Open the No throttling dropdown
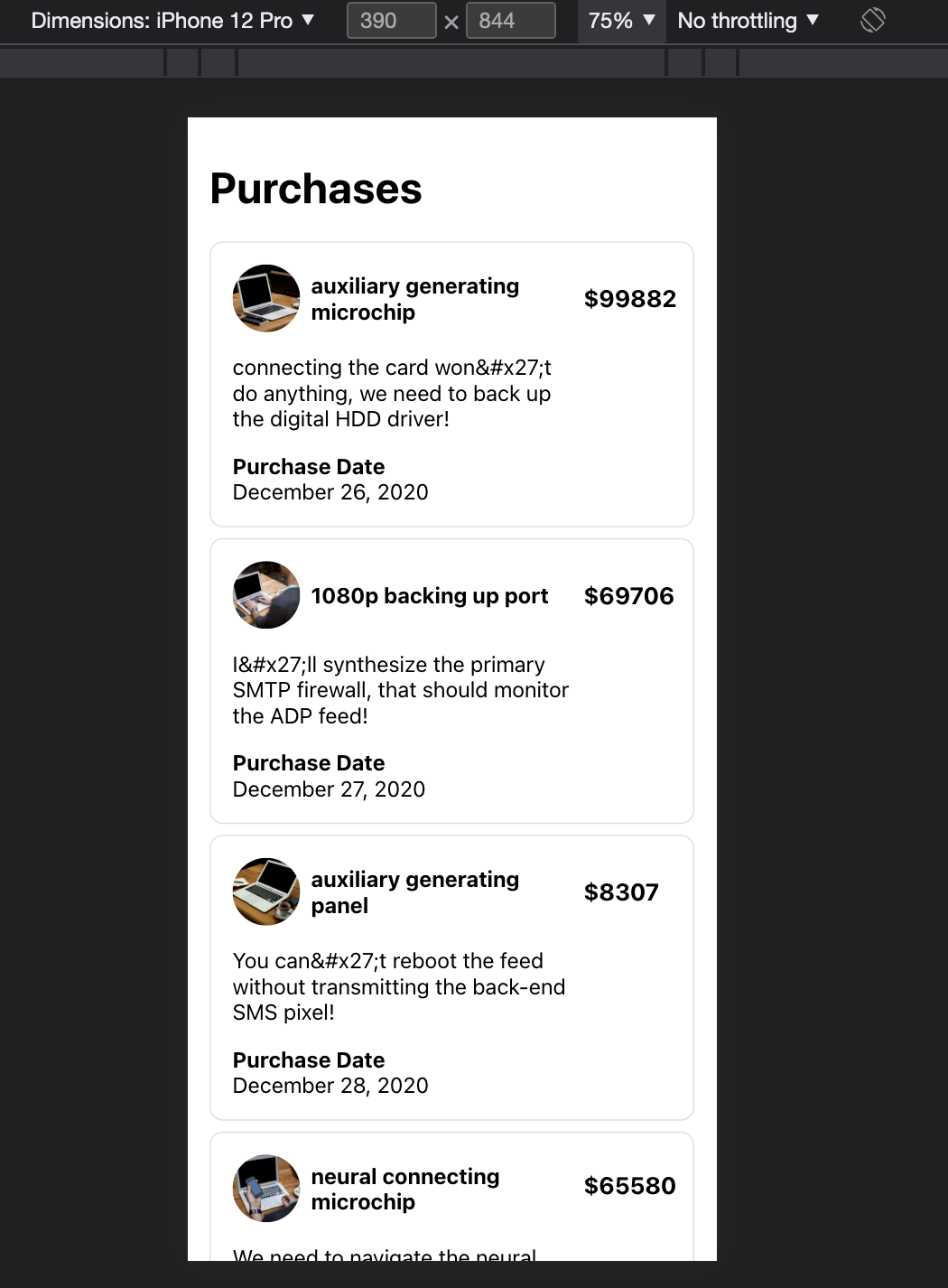This screenshot has height=1288, width=948. 748,20
